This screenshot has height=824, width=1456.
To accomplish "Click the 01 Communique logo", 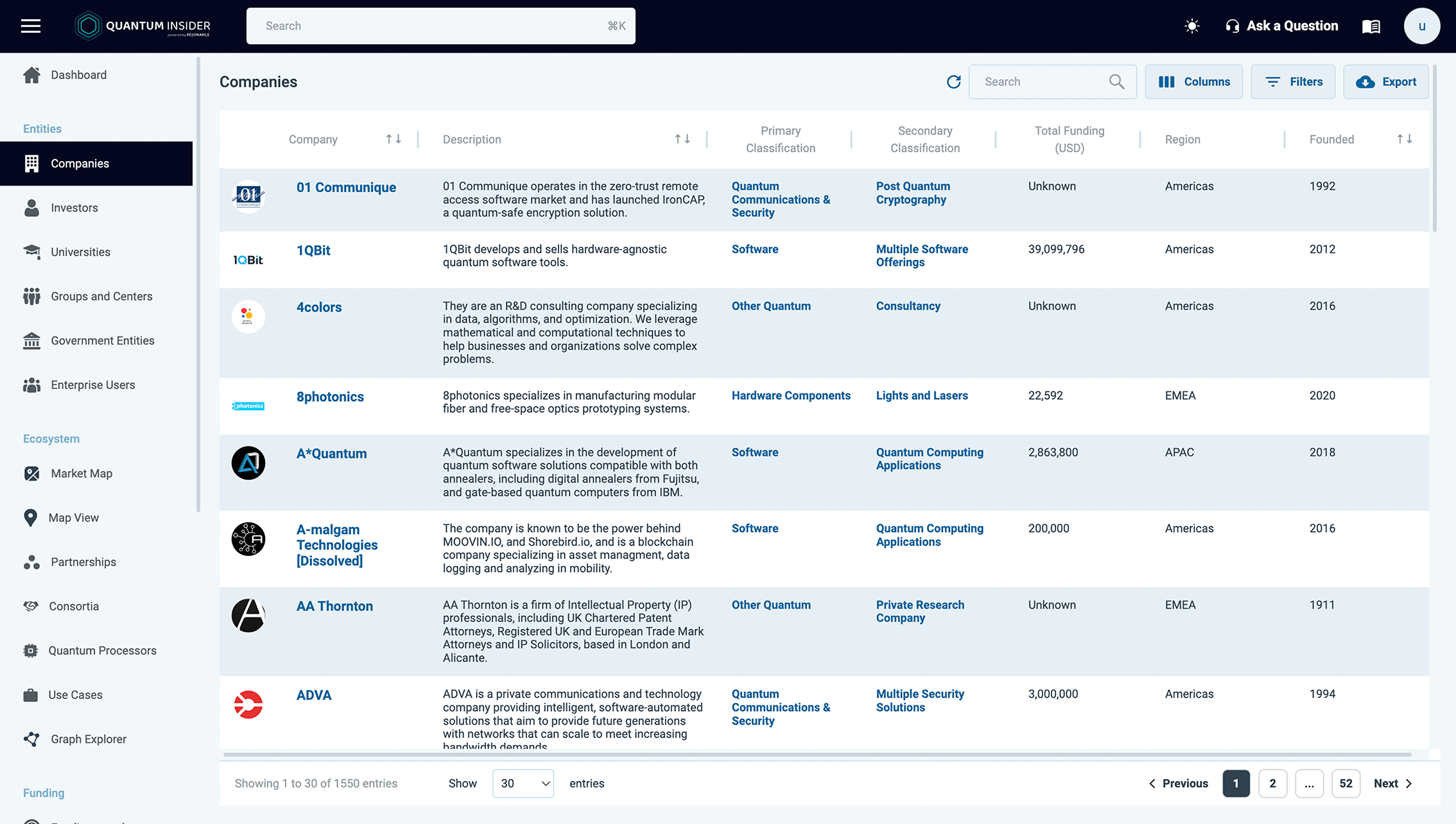I will (248, 196).
